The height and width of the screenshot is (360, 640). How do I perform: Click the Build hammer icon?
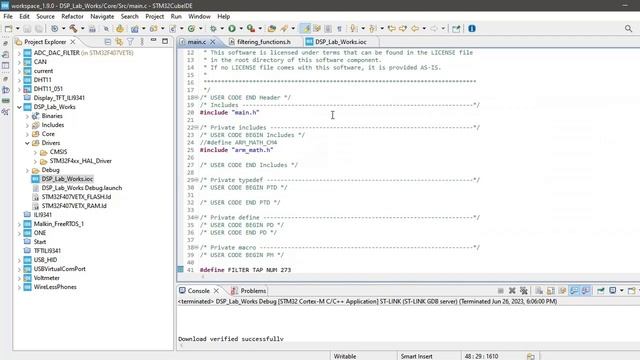[73, 29]
